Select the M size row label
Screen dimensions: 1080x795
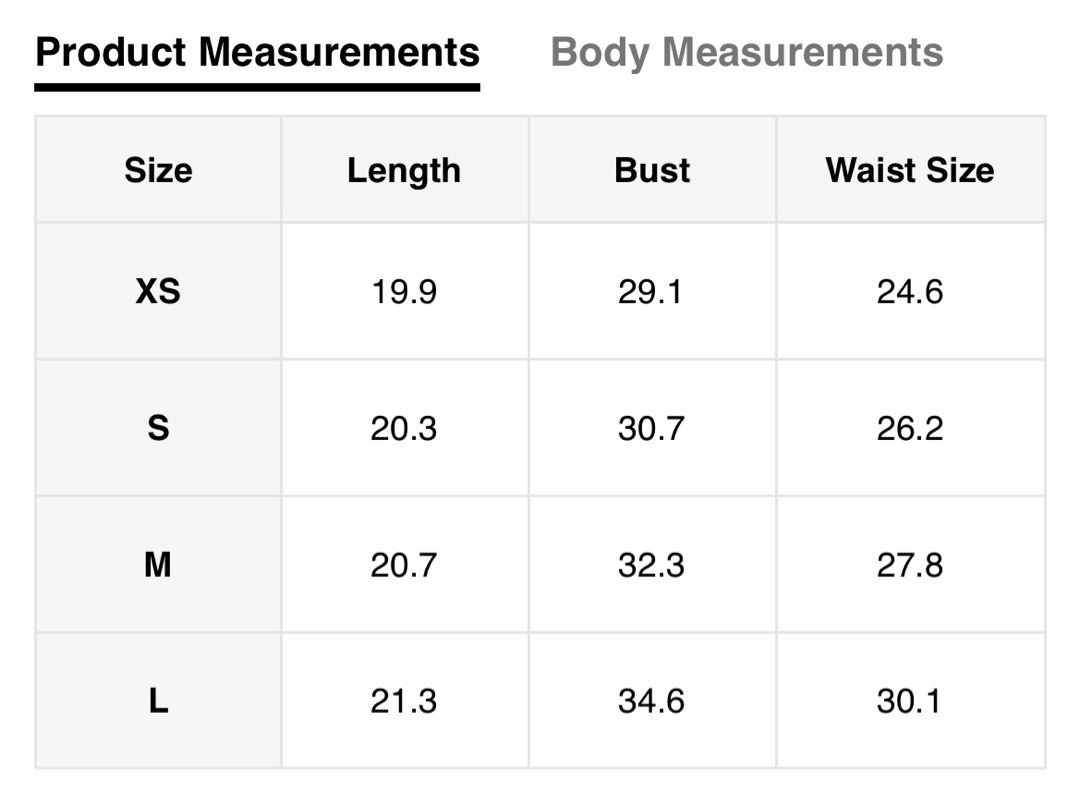click(x=158, y=565)
